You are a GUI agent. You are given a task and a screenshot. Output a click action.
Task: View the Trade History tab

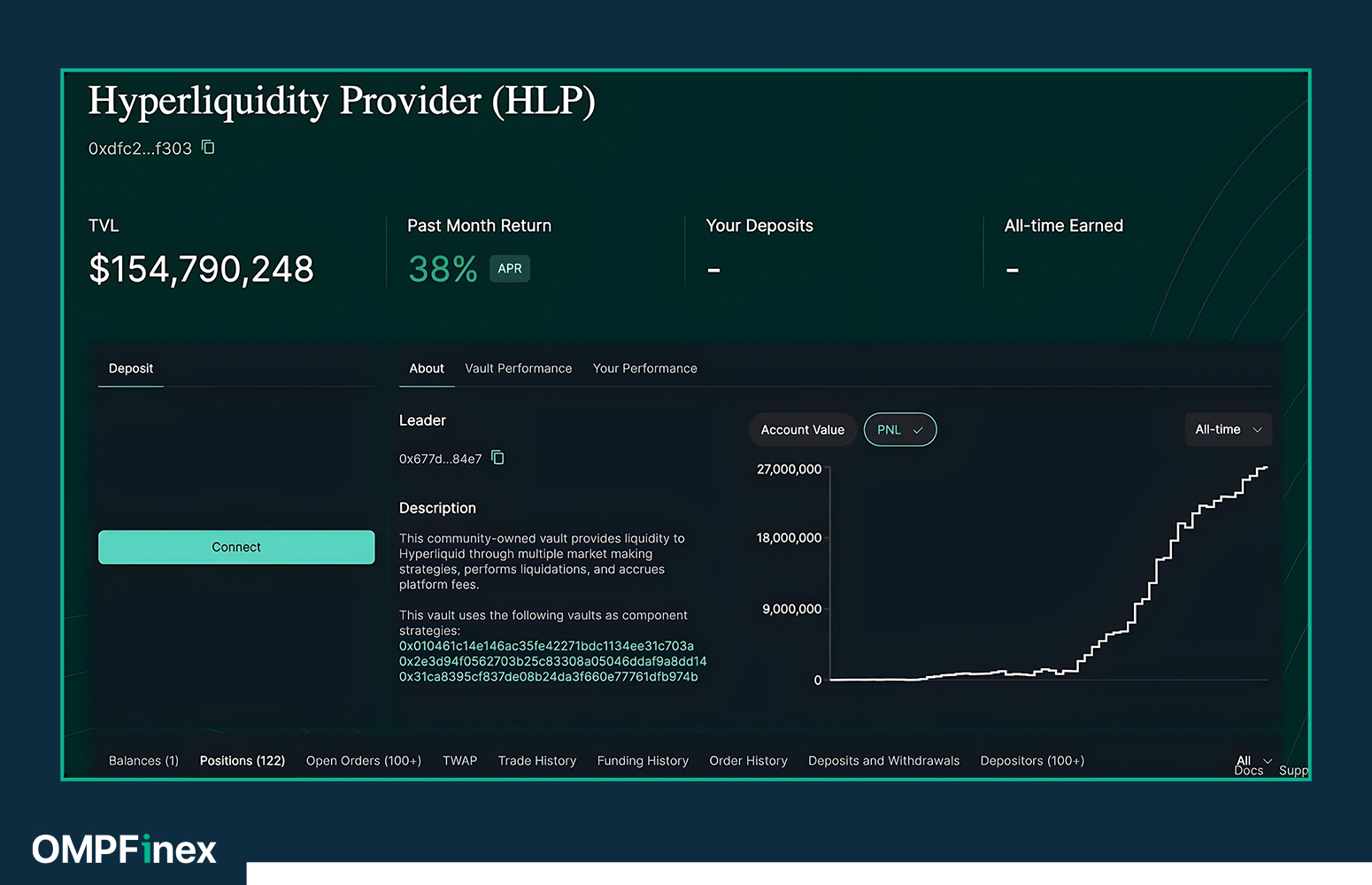[537, 760]
